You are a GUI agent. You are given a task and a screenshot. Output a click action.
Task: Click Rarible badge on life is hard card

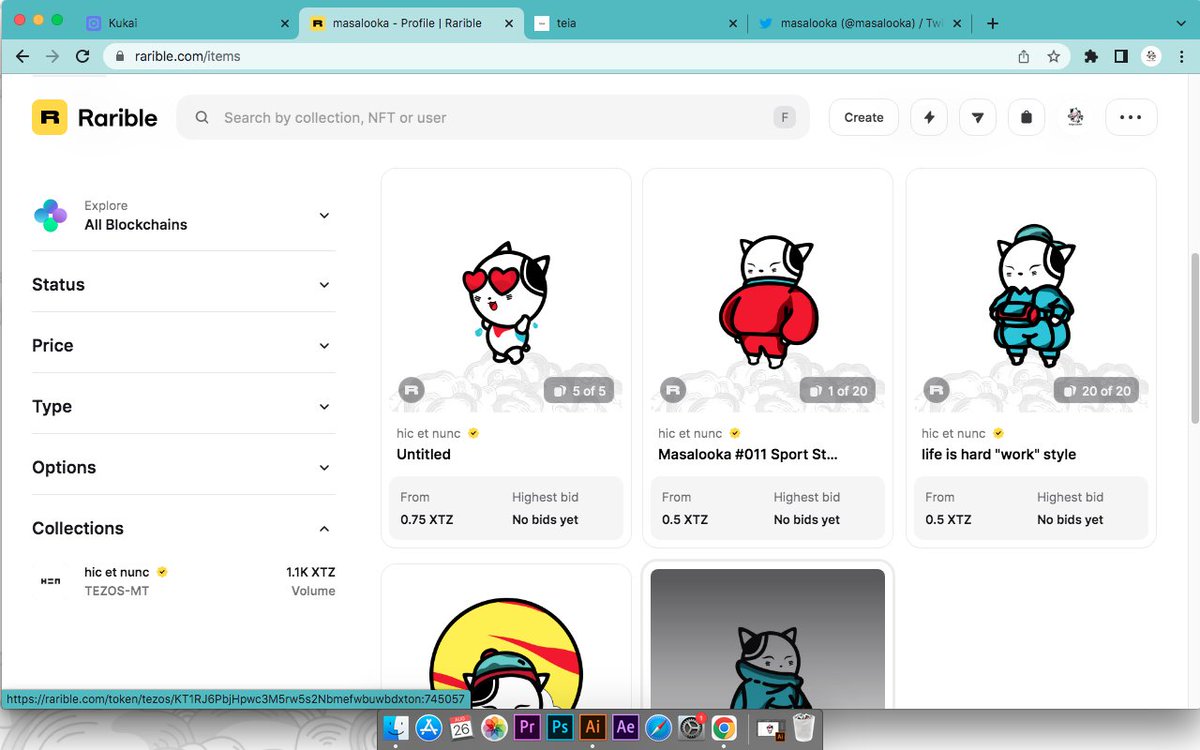[x=936, y=390]
